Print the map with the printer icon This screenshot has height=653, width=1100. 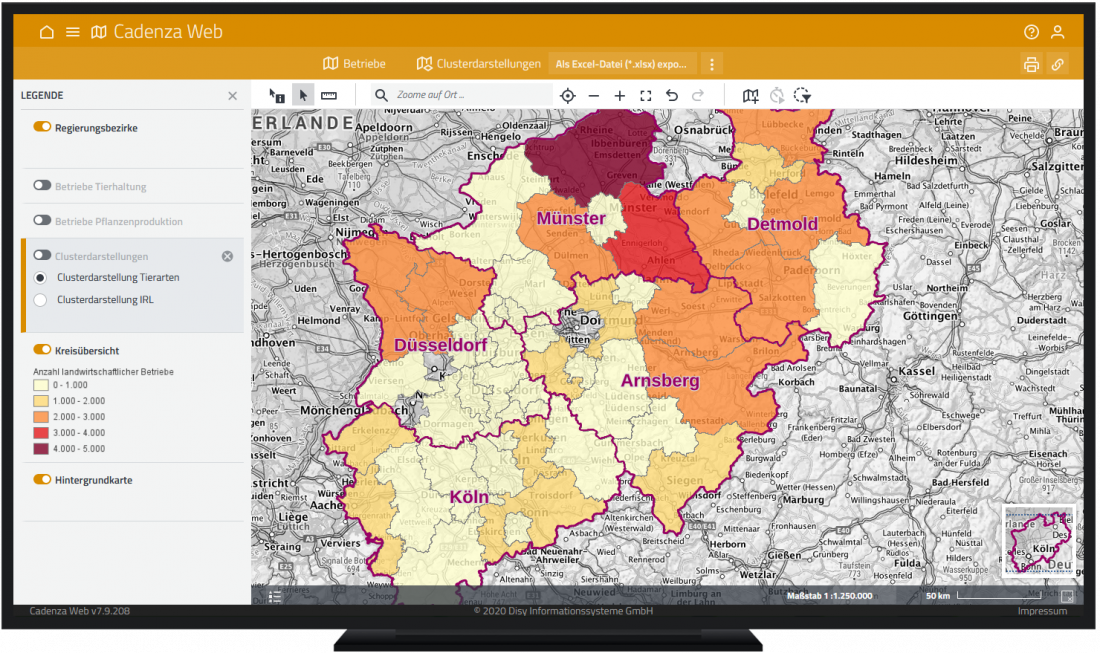[x=1031, y=65]
